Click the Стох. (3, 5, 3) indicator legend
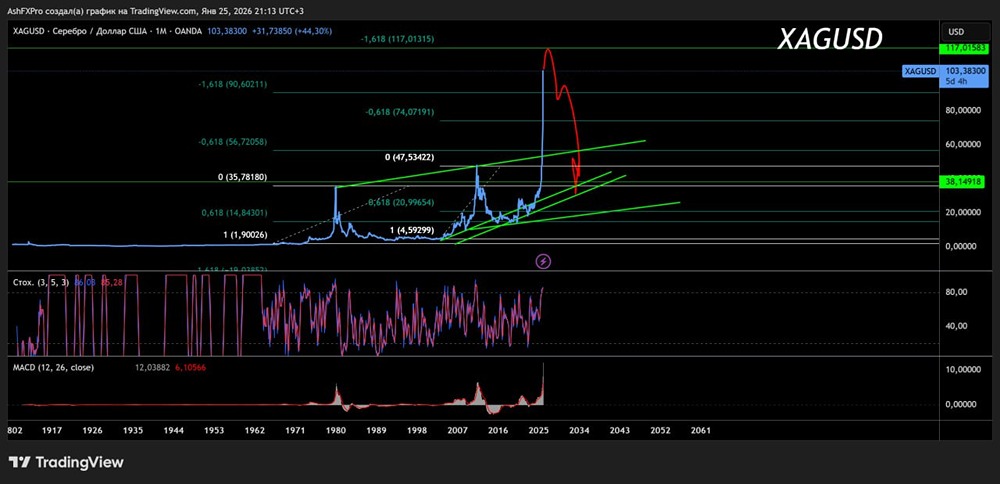This screenshot has height=484, width=1000. (x=40, y=282)
